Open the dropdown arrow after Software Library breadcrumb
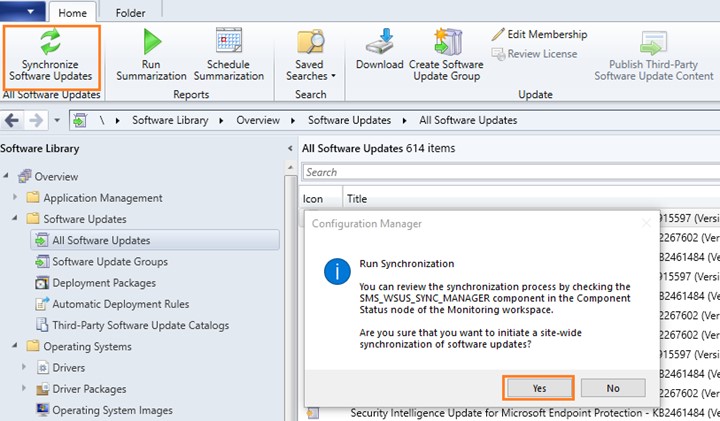This screenshot has width=720, height=421. pyautogui.click(x=221, y=121)
